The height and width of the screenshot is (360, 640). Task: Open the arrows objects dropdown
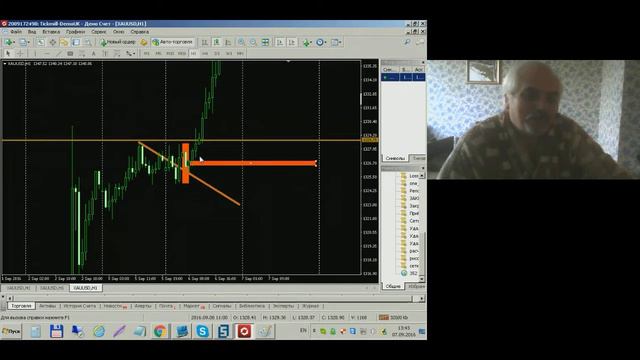tap(130, 53)
